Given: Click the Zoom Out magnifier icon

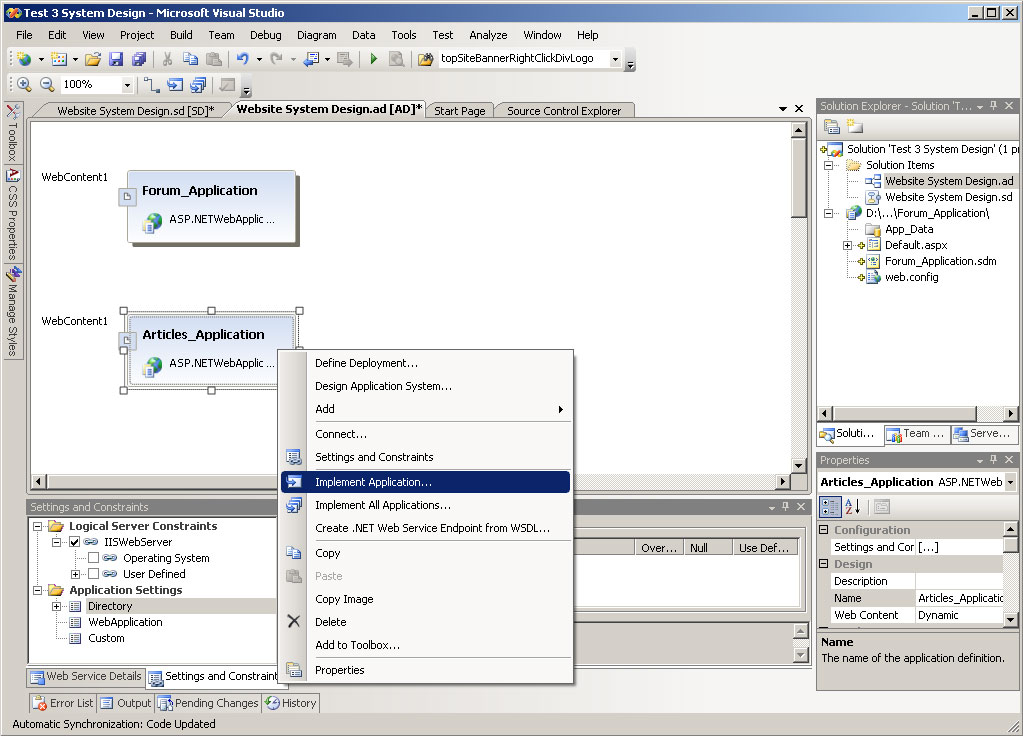Looking at the screenshot, I should [x=47, y=85].
